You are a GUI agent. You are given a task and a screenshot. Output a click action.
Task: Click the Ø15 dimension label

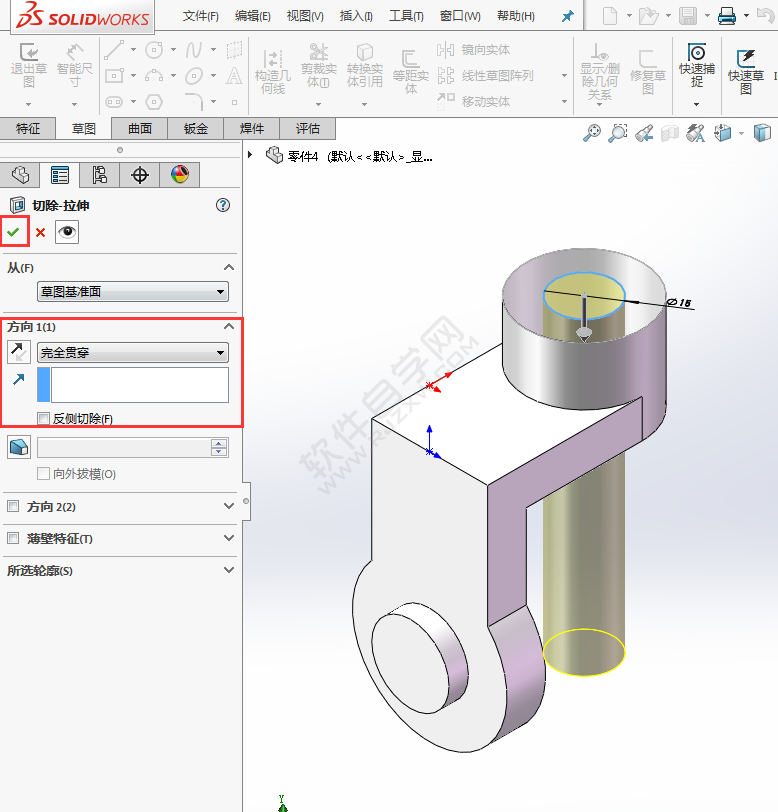coord(680,302)
